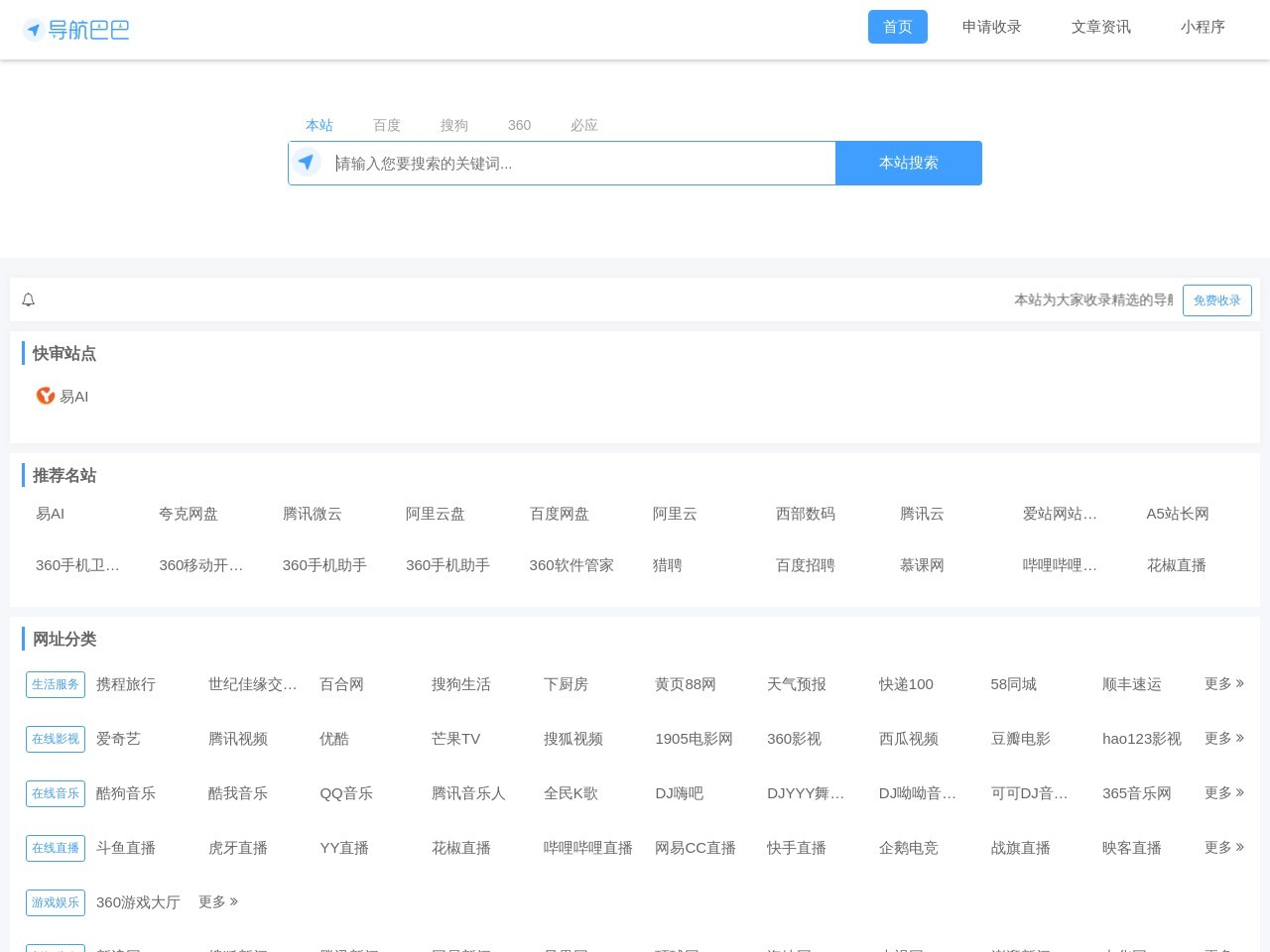Screen dimensions: 1270x952
Task: Expand 更多 next to 360游戏大厅
Action: (217, 902)
